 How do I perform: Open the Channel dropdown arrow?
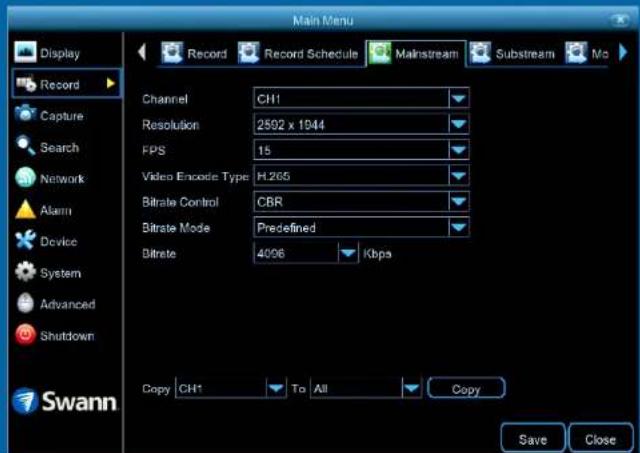point(459,98)
